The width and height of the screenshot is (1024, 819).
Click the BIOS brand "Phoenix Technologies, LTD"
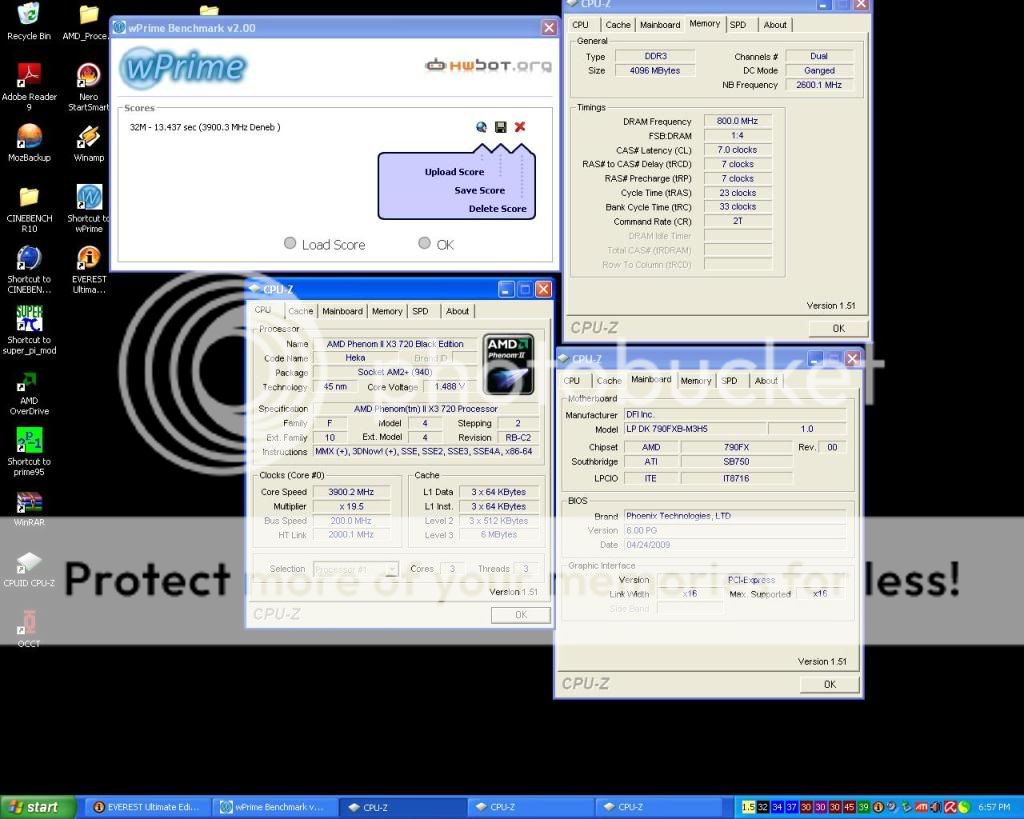[x=735, y=516]
